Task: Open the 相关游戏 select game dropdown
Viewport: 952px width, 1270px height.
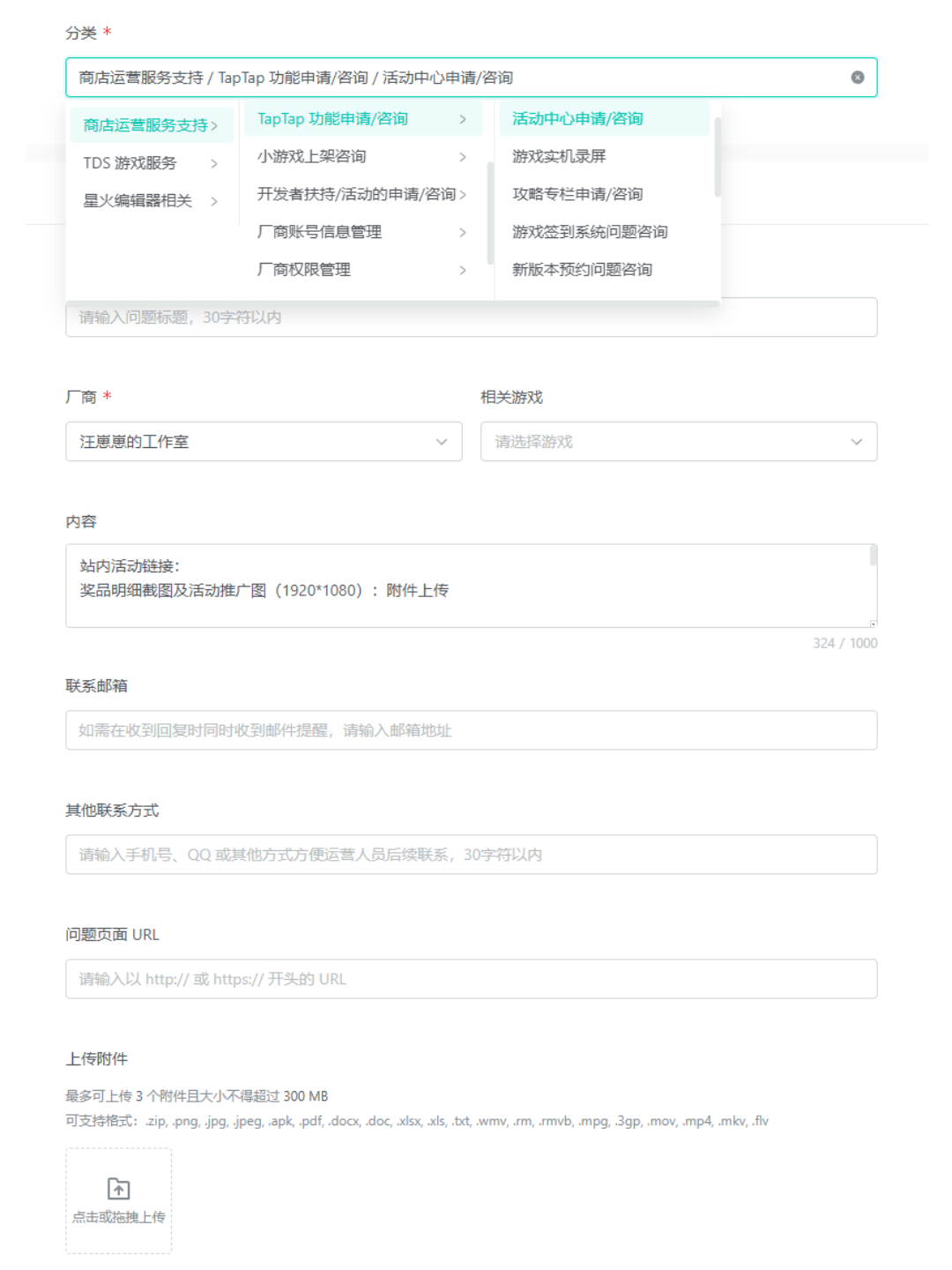Action: 678,442
